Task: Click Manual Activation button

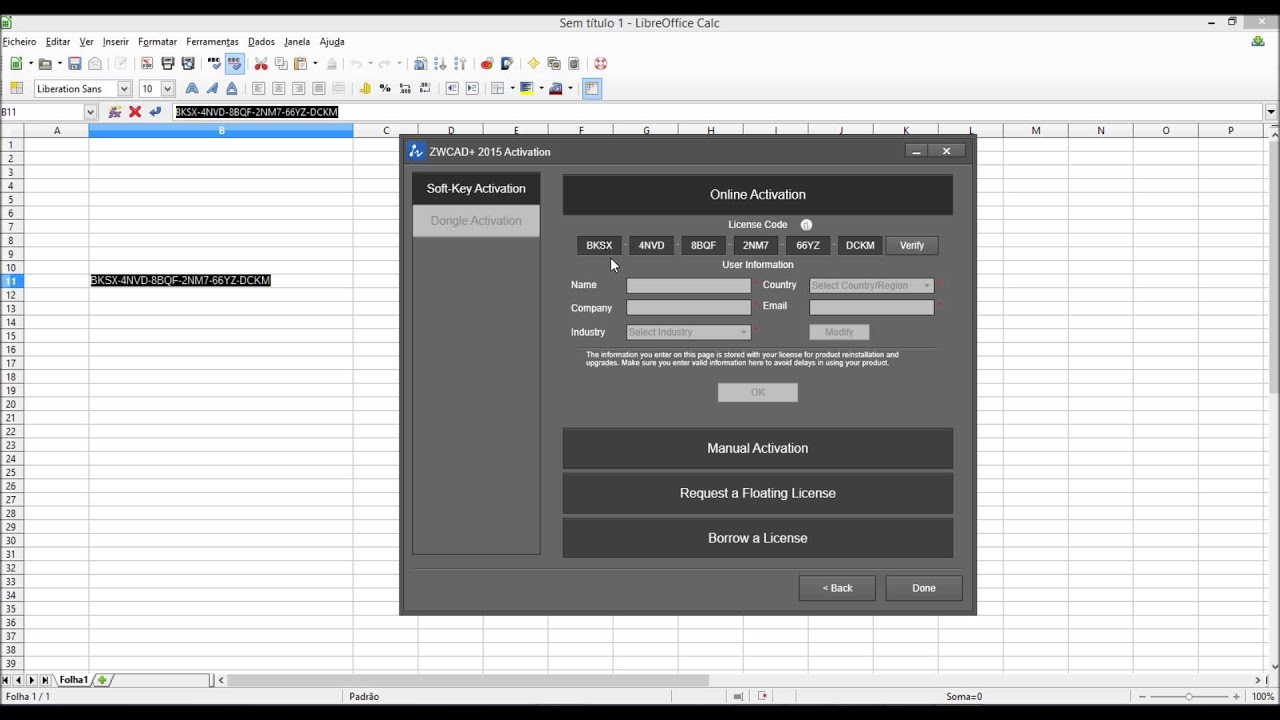Action: 758,449
